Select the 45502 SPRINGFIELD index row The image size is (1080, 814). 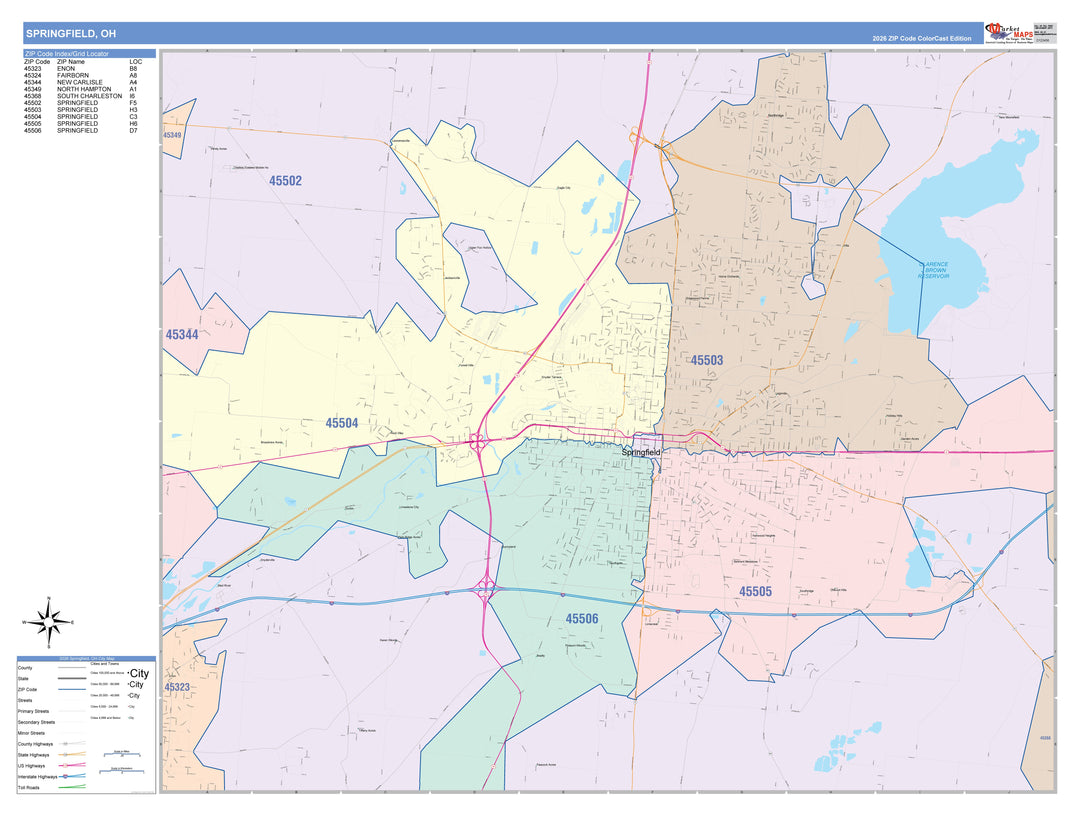coord(83,103)
